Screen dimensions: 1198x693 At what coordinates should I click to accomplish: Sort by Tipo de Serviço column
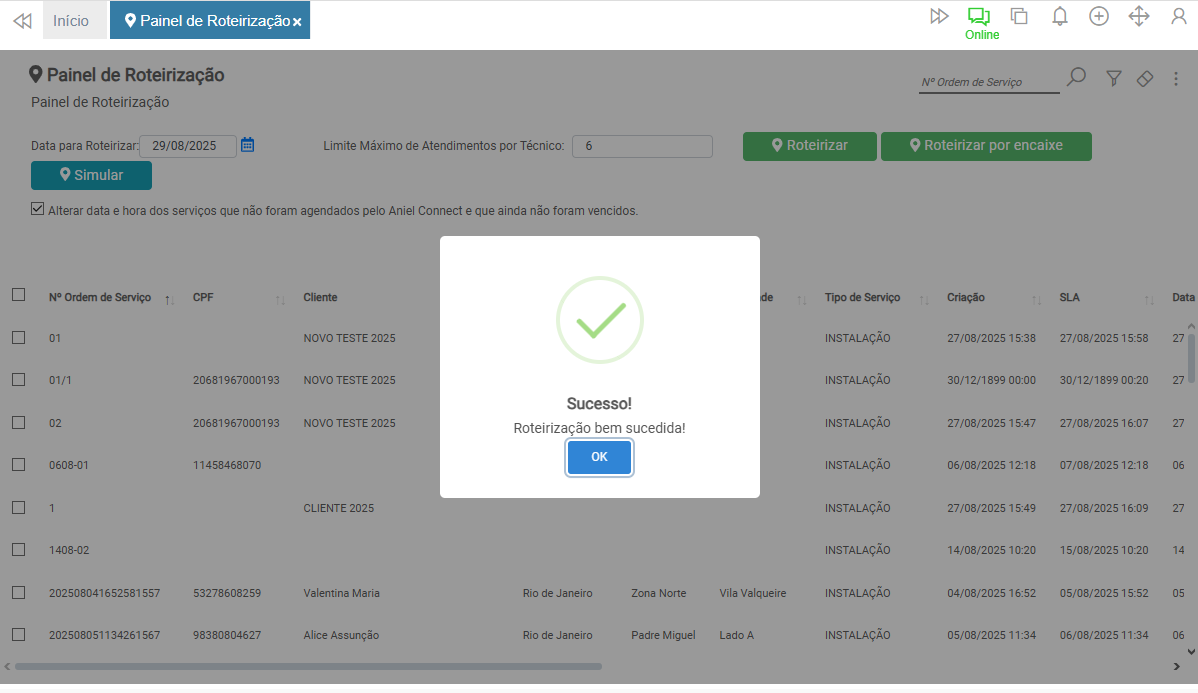click(862, 298)
